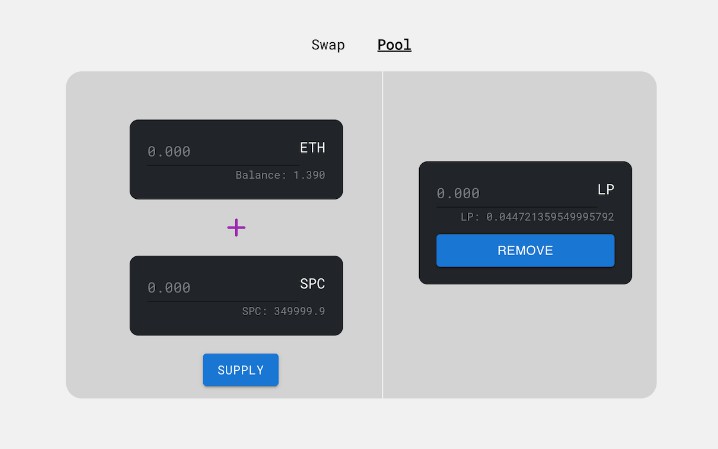The height and width of the screenshot is (449, 718).
Task: Select the Pool tab
Action: click(394, 45)
